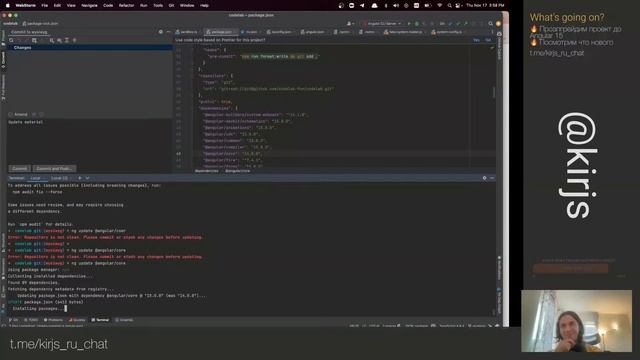This screenshot has width=640, height=360.
Task: Open the Git tool window tab at bottom
Action: (x=14, y=320)
